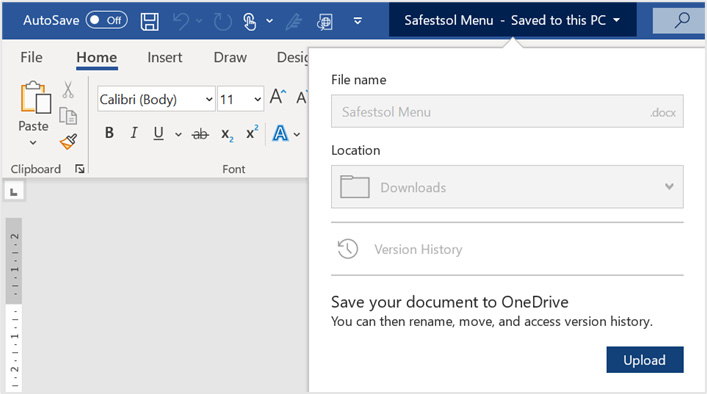Toggle Subscript formatting

coord(227,134)
